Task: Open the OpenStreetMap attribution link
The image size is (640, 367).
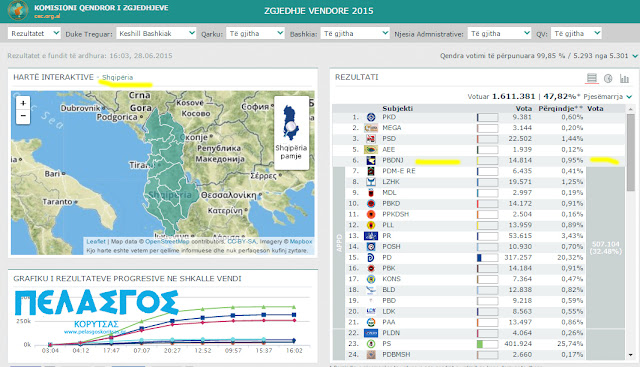Action: pyautogui.click(x=167, y=242)
